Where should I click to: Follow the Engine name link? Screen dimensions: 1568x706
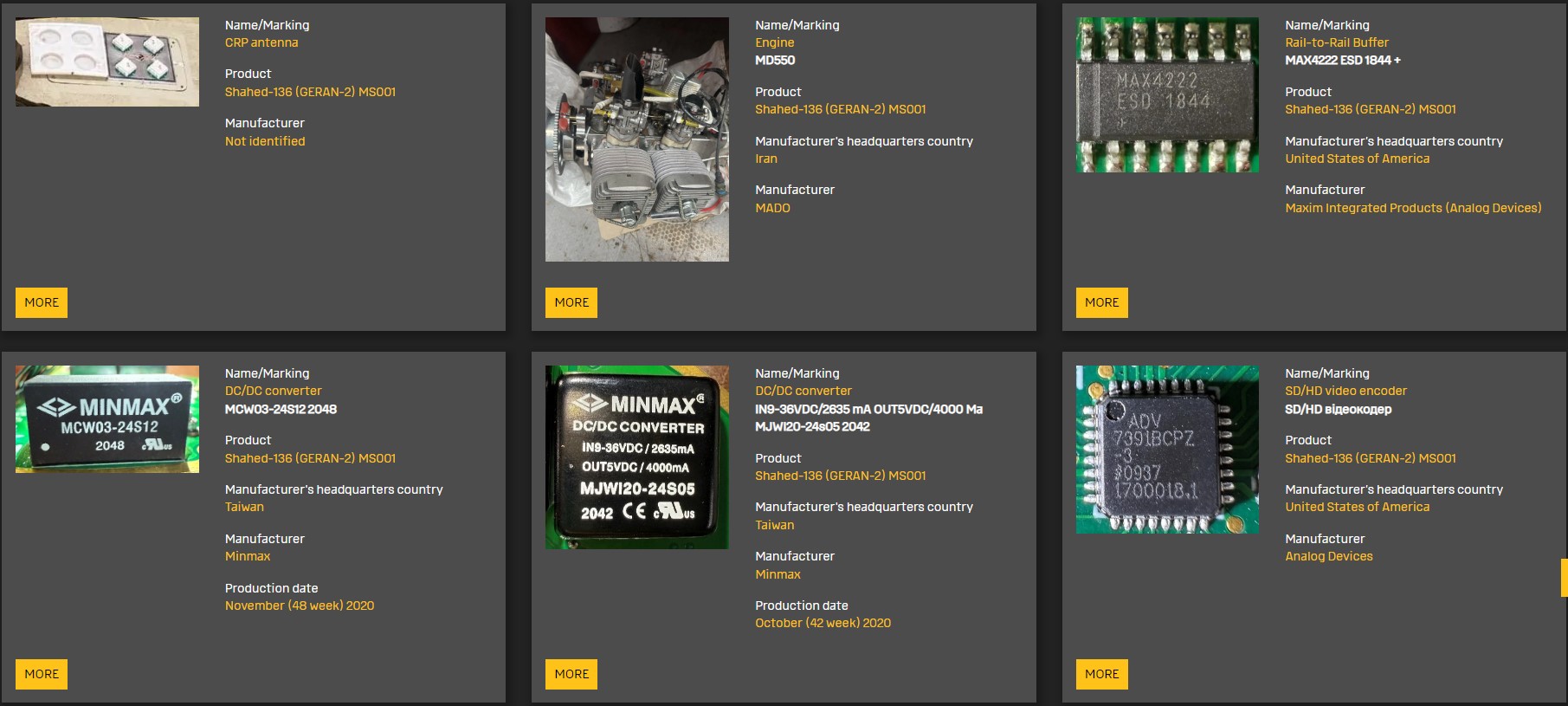[x=774, y=42]
